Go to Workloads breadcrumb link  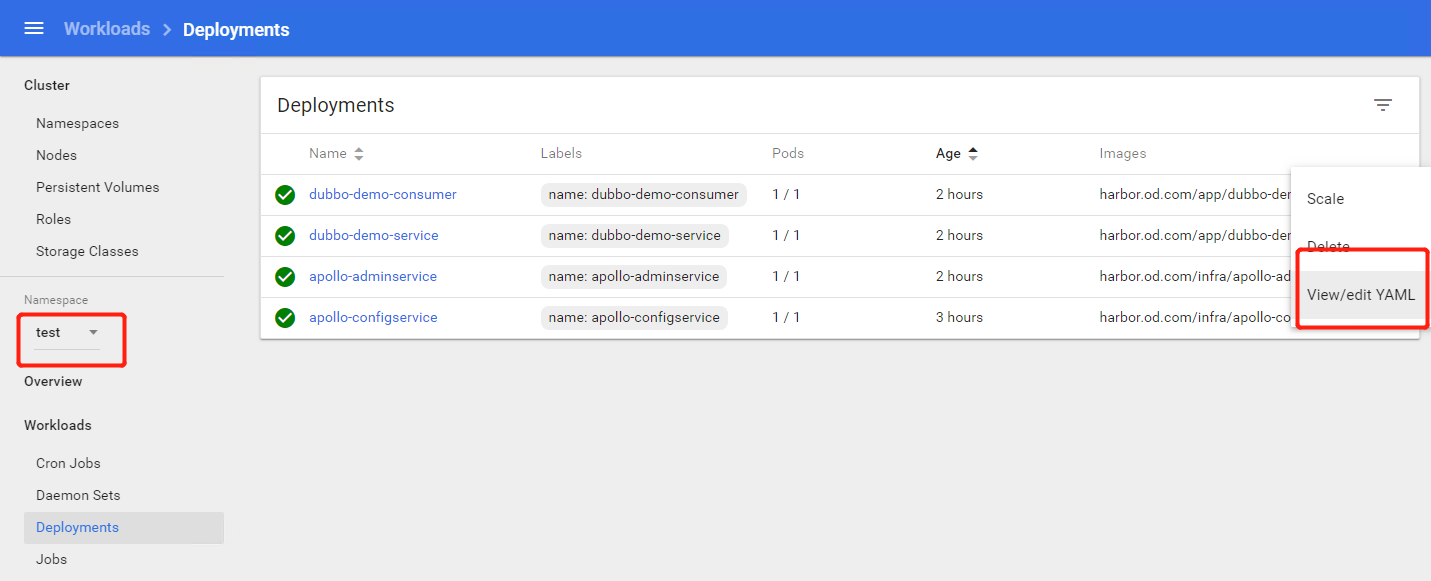(x=107, y=29)
